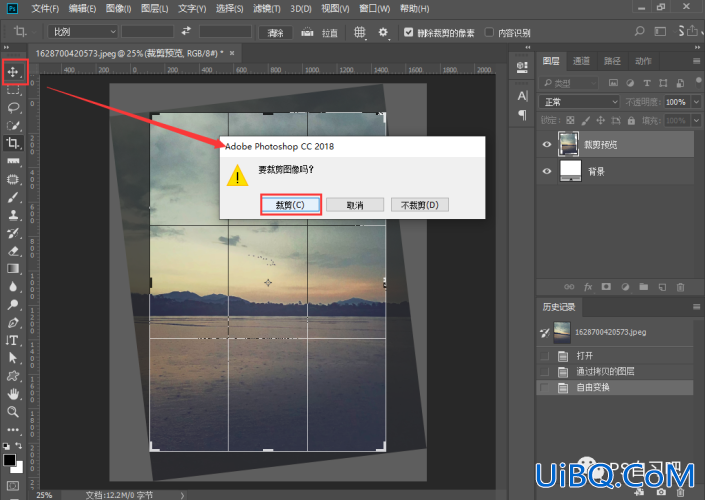Select the Quick Selection tool
The height and width of the screenshot is (500, 705).
(13, 125)
